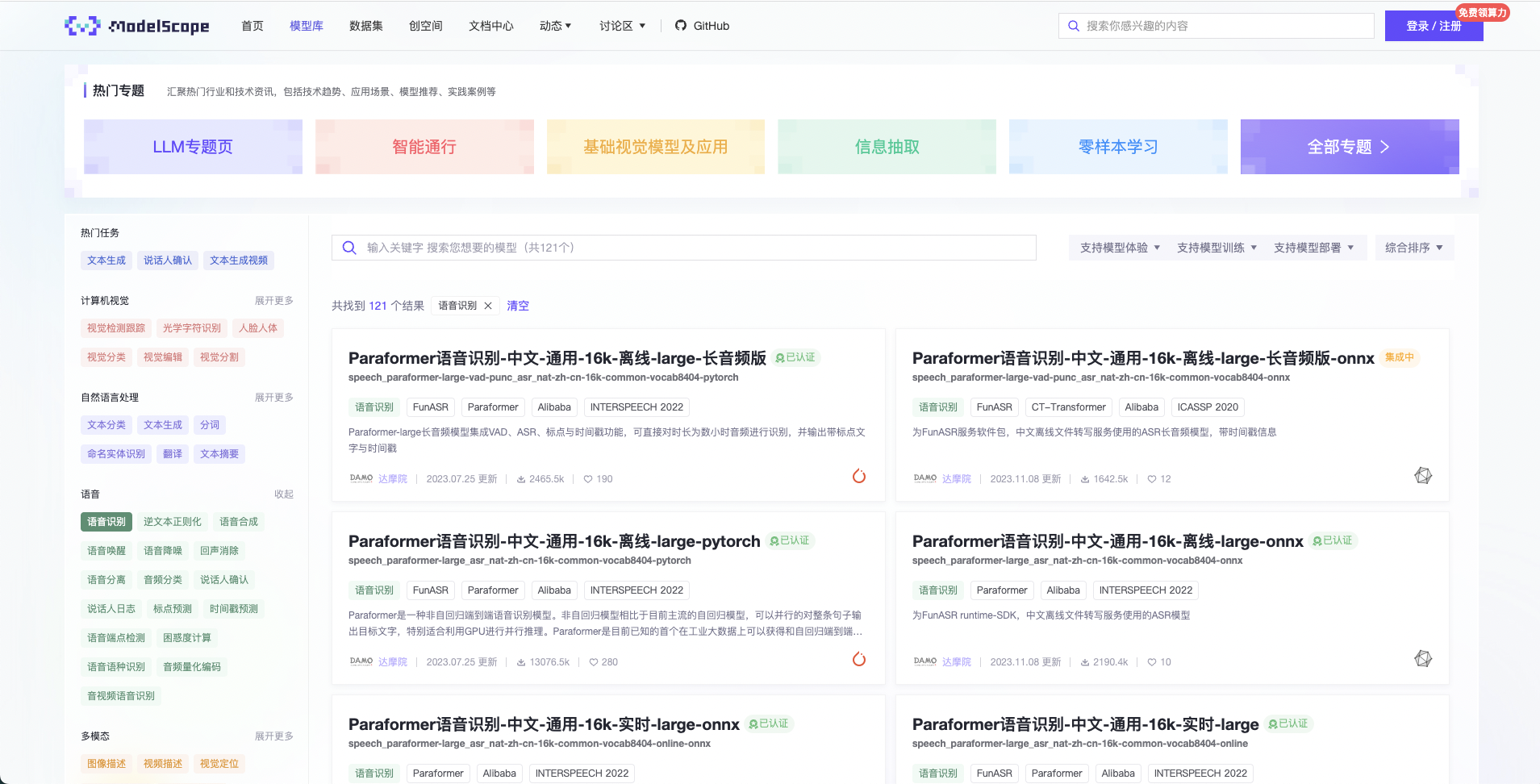Click the search magnifier in top bar

click(x=1074, y=26)
